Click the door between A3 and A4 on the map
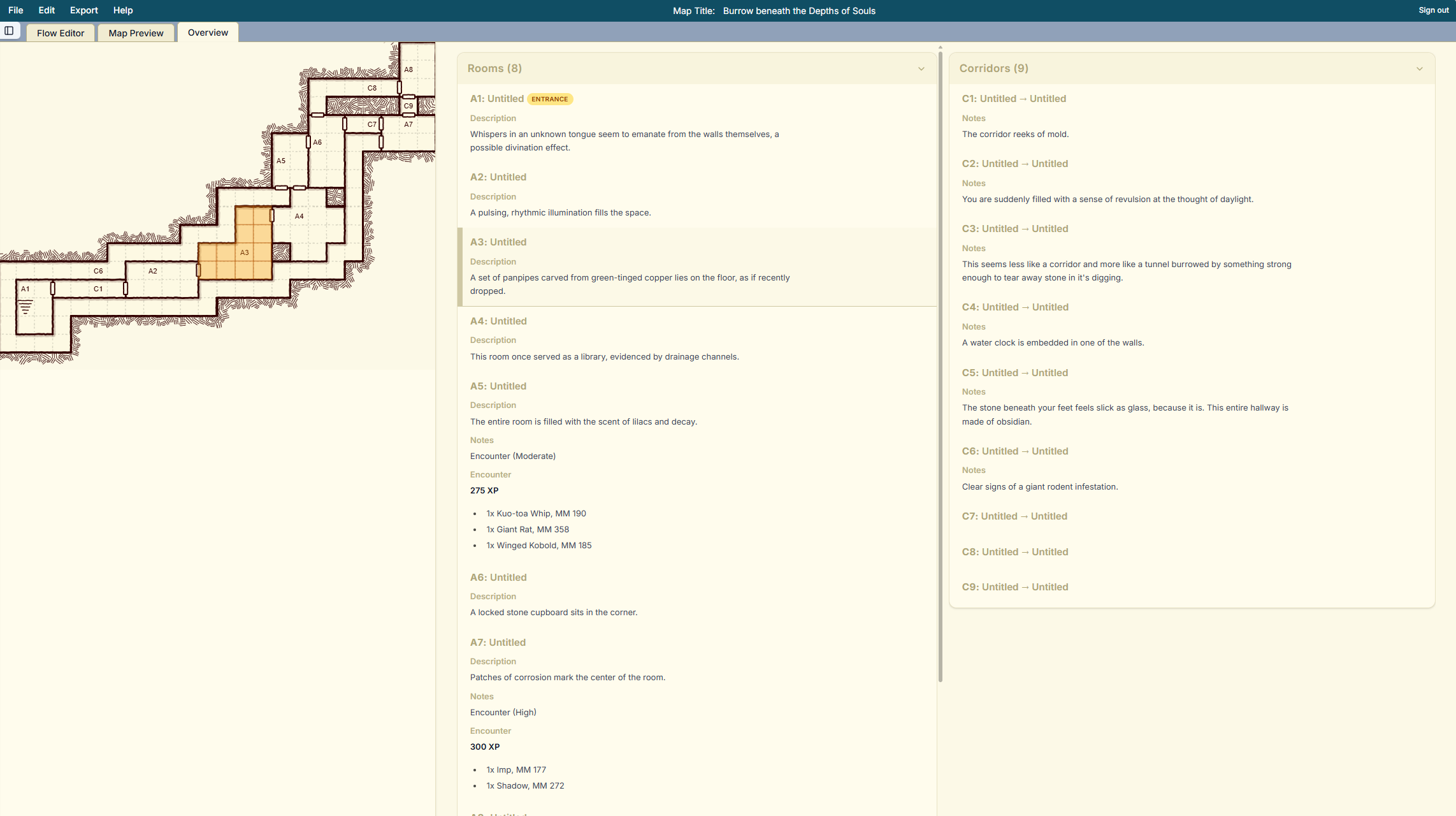This screenshot has height=816, width=1456. [272, 215]
